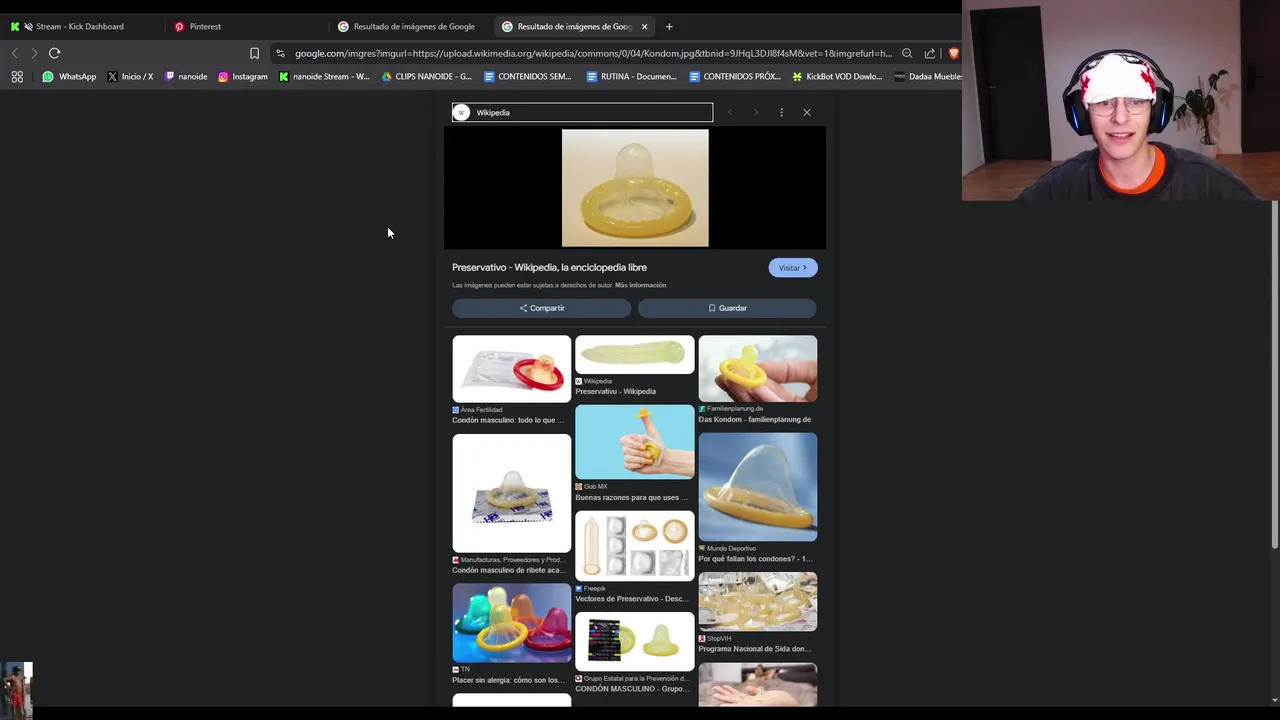
Task: Open Buenas razones para que uses caption
Action: (x=631, y=497)
